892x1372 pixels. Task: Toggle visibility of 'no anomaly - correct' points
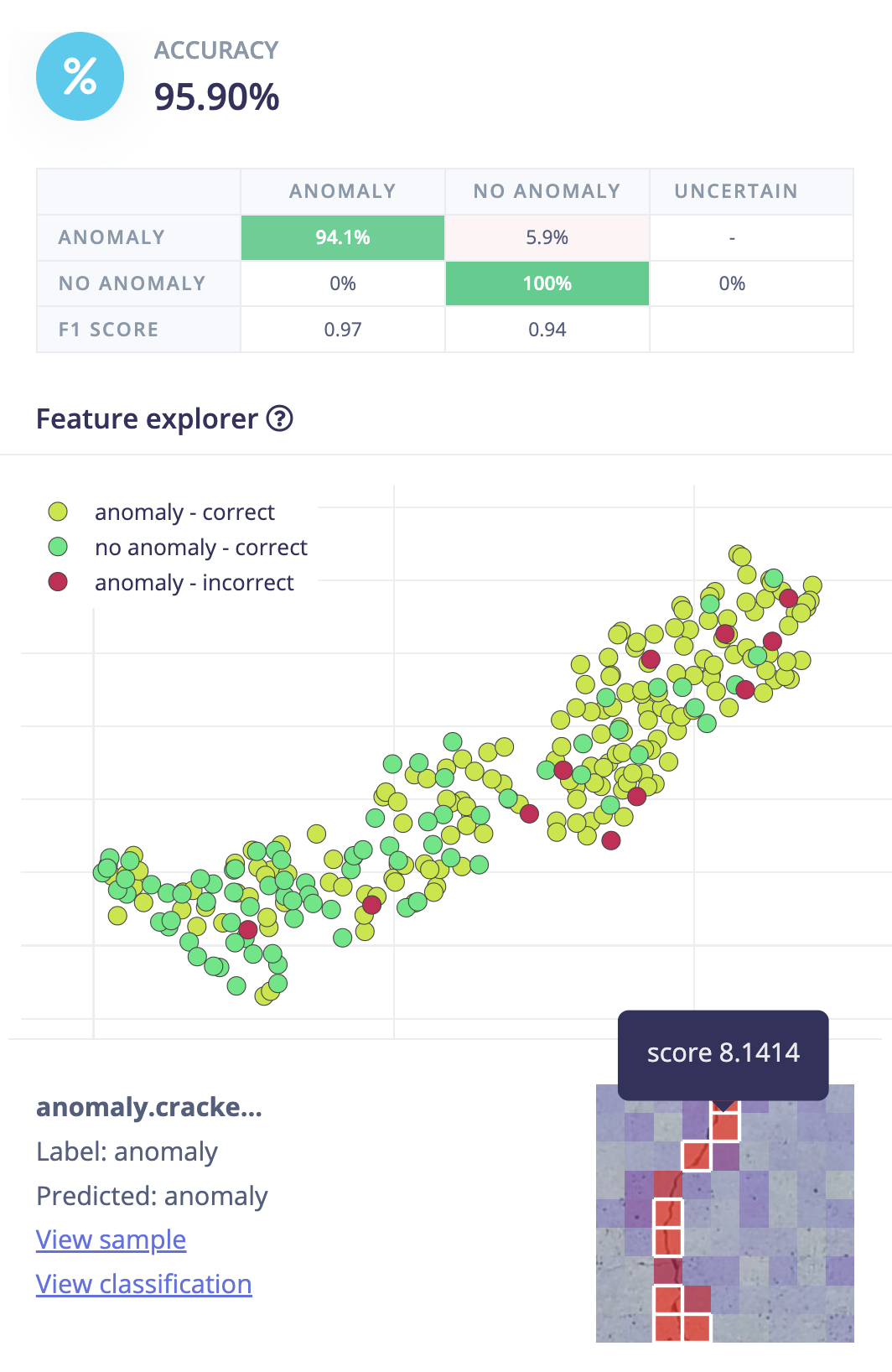tap(201, 548)
